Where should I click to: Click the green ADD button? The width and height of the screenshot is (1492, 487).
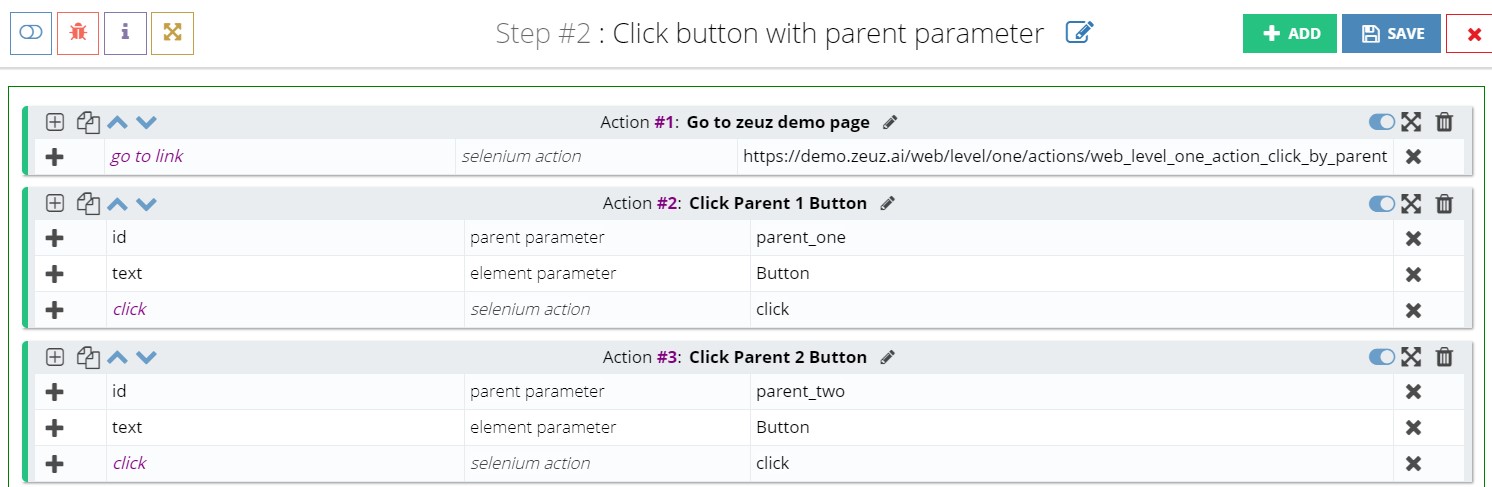(1290, 33)
